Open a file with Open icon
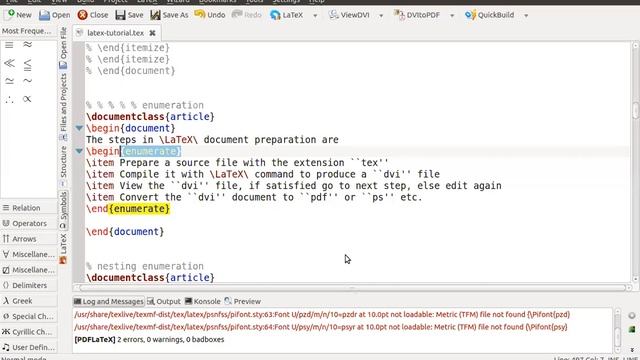 [x=44, y=15]
